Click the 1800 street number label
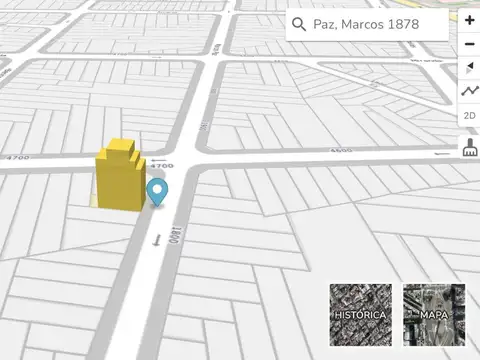480x360 pixels. [175, 235]
